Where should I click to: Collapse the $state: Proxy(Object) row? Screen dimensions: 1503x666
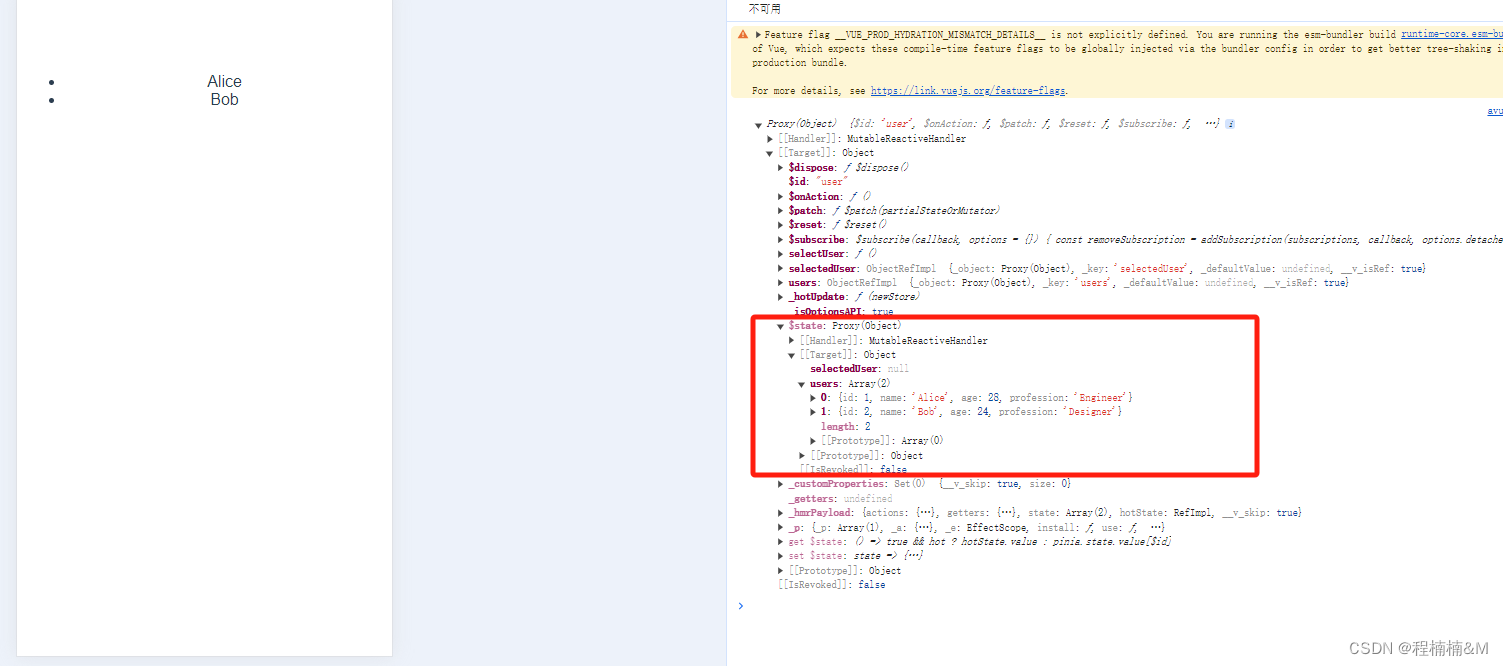tap(781, 327)
